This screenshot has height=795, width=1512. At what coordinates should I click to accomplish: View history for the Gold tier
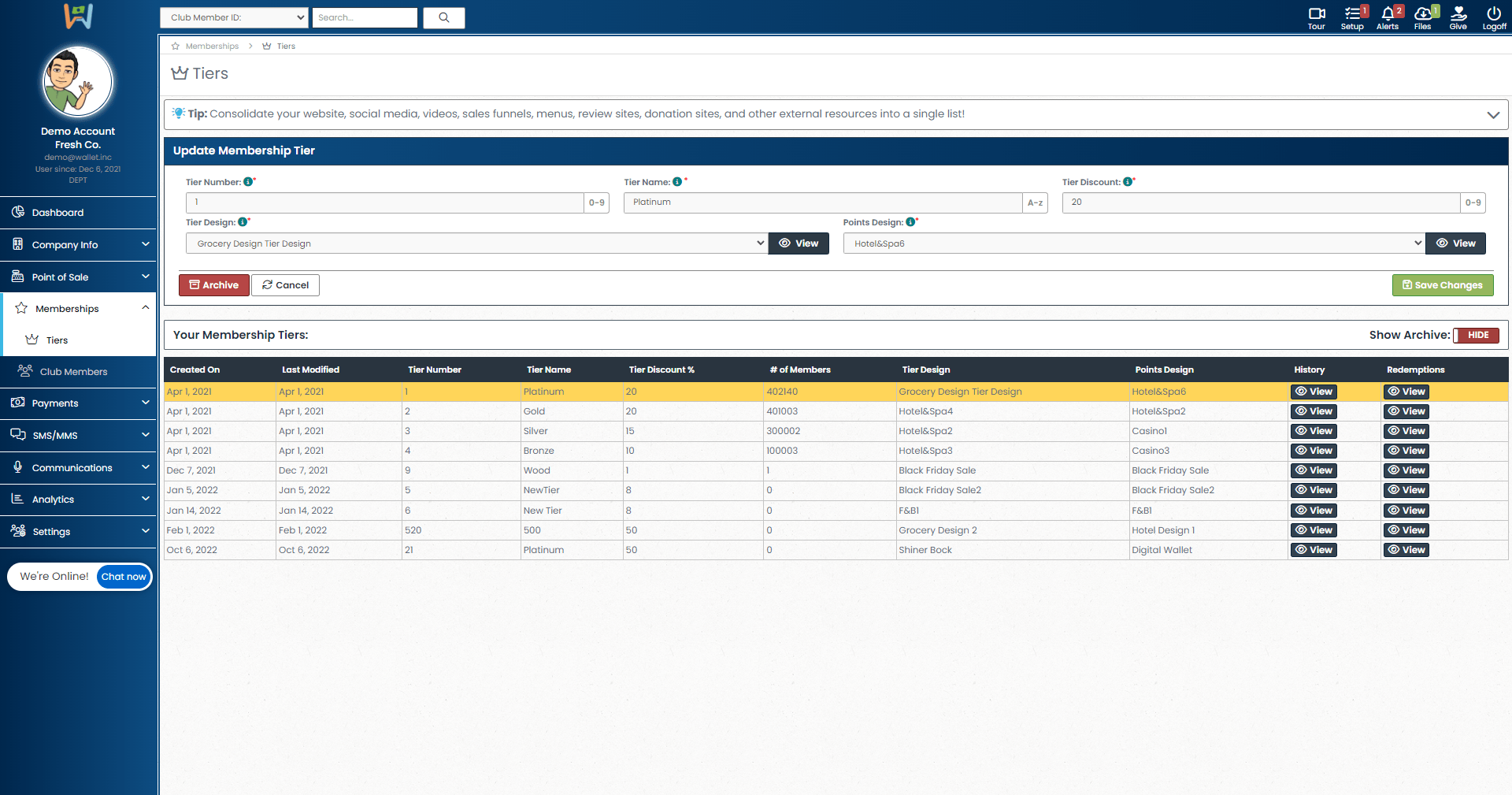1314,411
